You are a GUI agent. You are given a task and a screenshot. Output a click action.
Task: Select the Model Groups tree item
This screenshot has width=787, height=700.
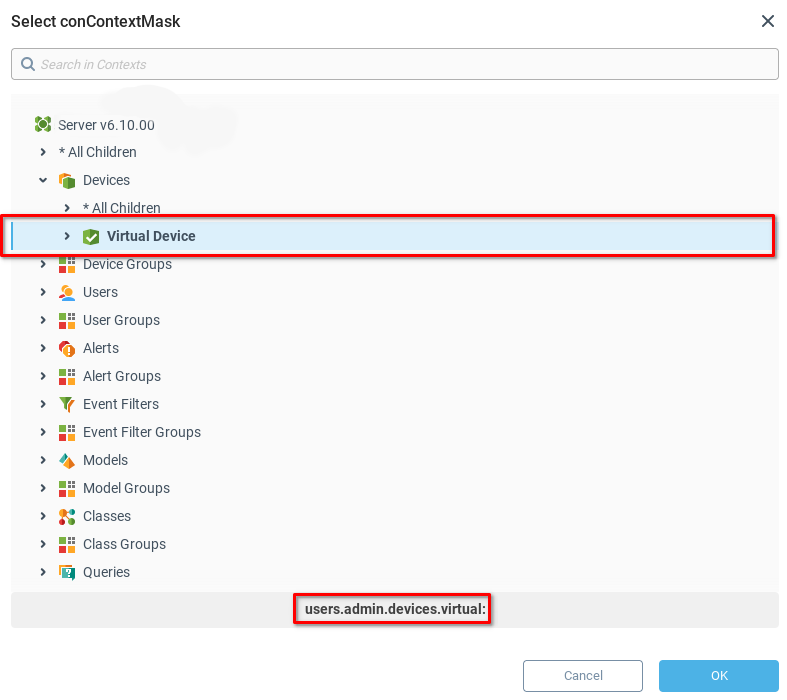(126, 488)
